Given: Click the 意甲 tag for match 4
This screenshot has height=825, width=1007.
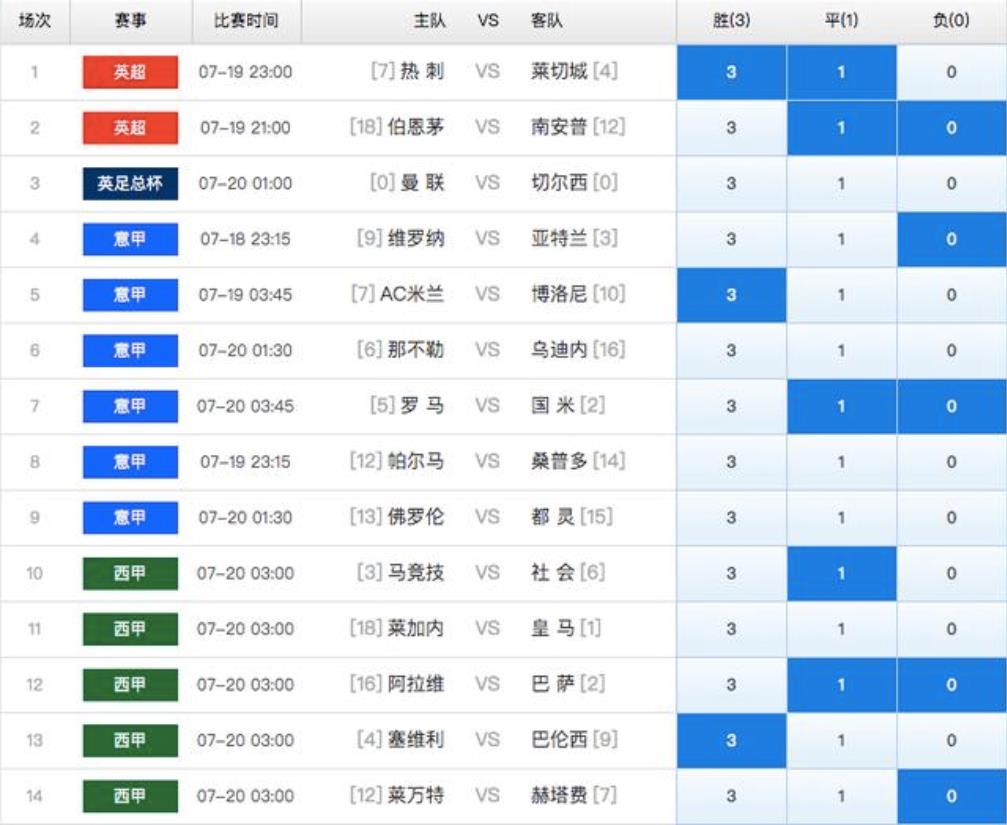Looking at the screenshot, I should pos(130,239).
